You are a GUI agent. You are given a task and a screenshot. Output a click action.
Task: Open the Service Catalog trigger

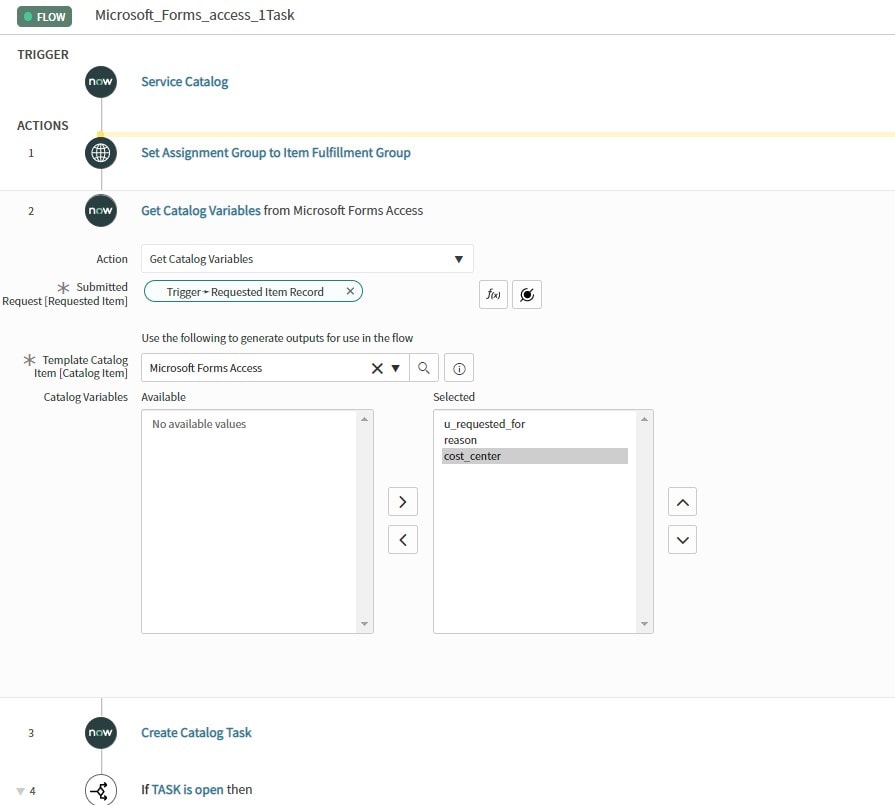click(x=184, y=82)
